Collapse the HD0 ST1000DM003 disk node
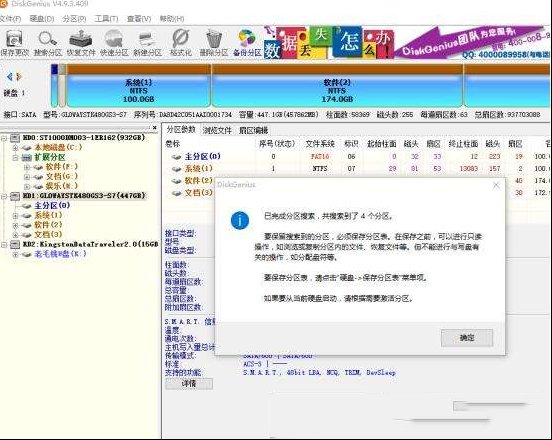 click(x=4, y=138)
